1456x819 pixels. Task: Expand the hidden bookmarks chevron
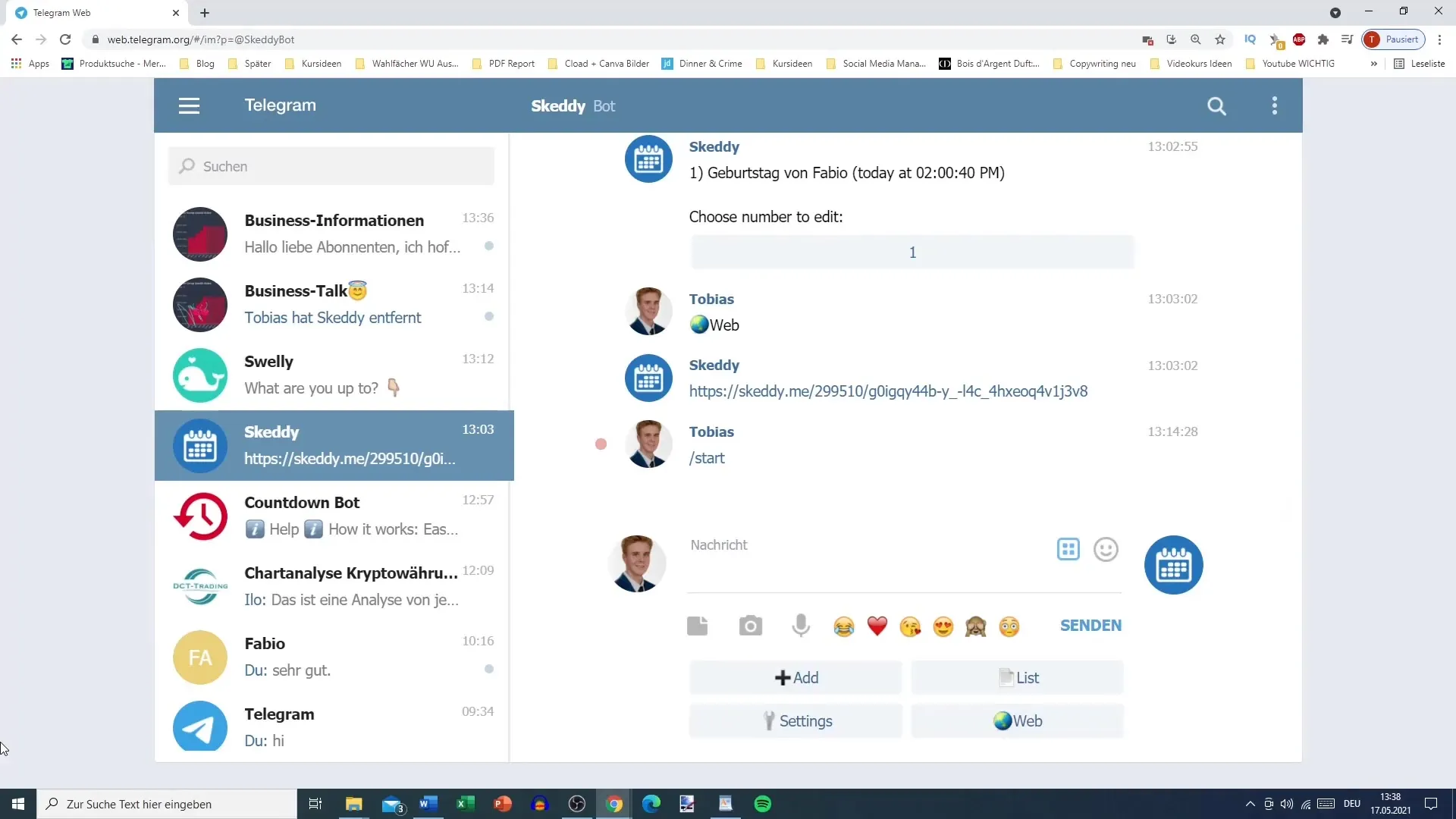point(1373,64)
